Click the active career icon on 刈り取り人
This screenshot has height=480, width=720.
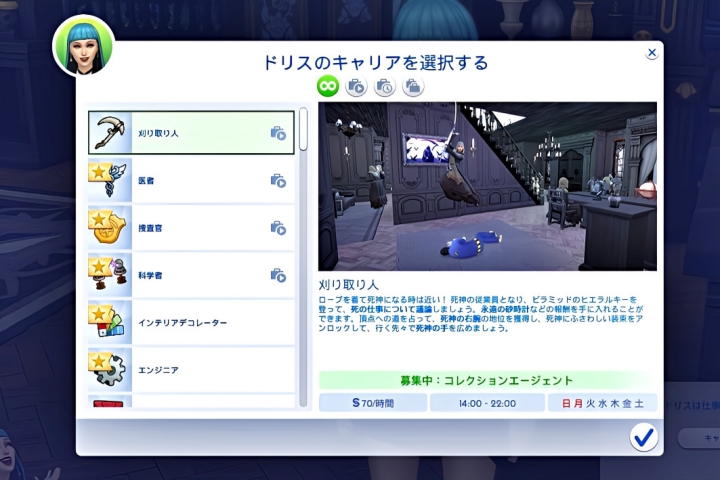278,133
